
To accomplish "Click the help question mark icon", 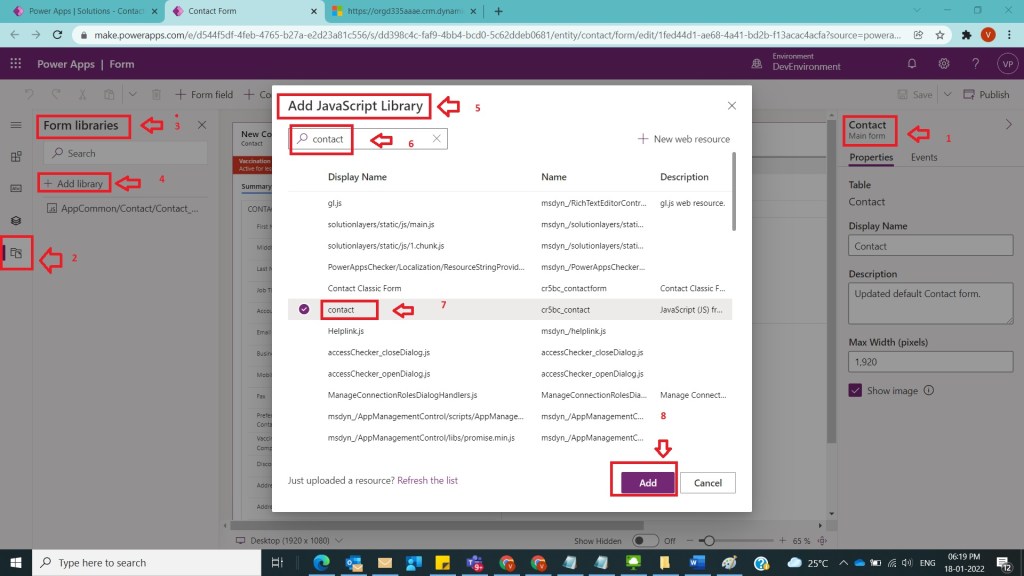I will point(975,64).
